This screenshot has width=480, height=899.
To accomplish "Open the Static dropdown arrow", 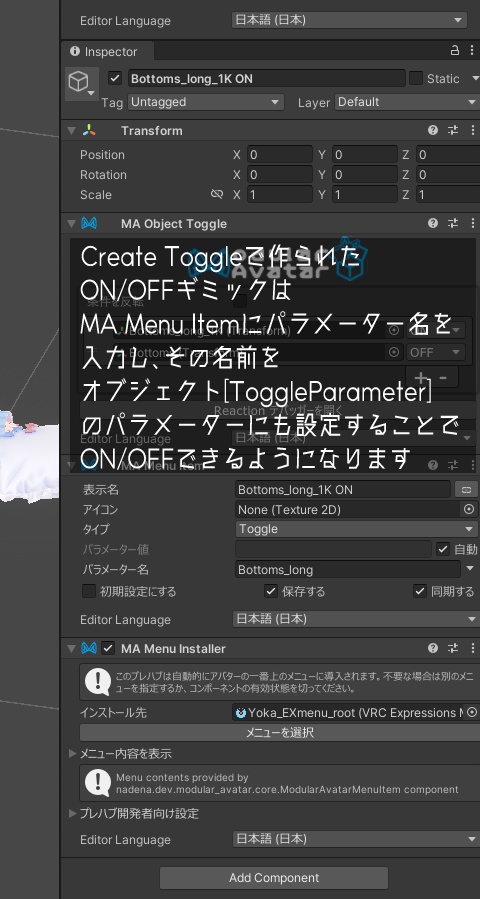I will tap(474, 79).
